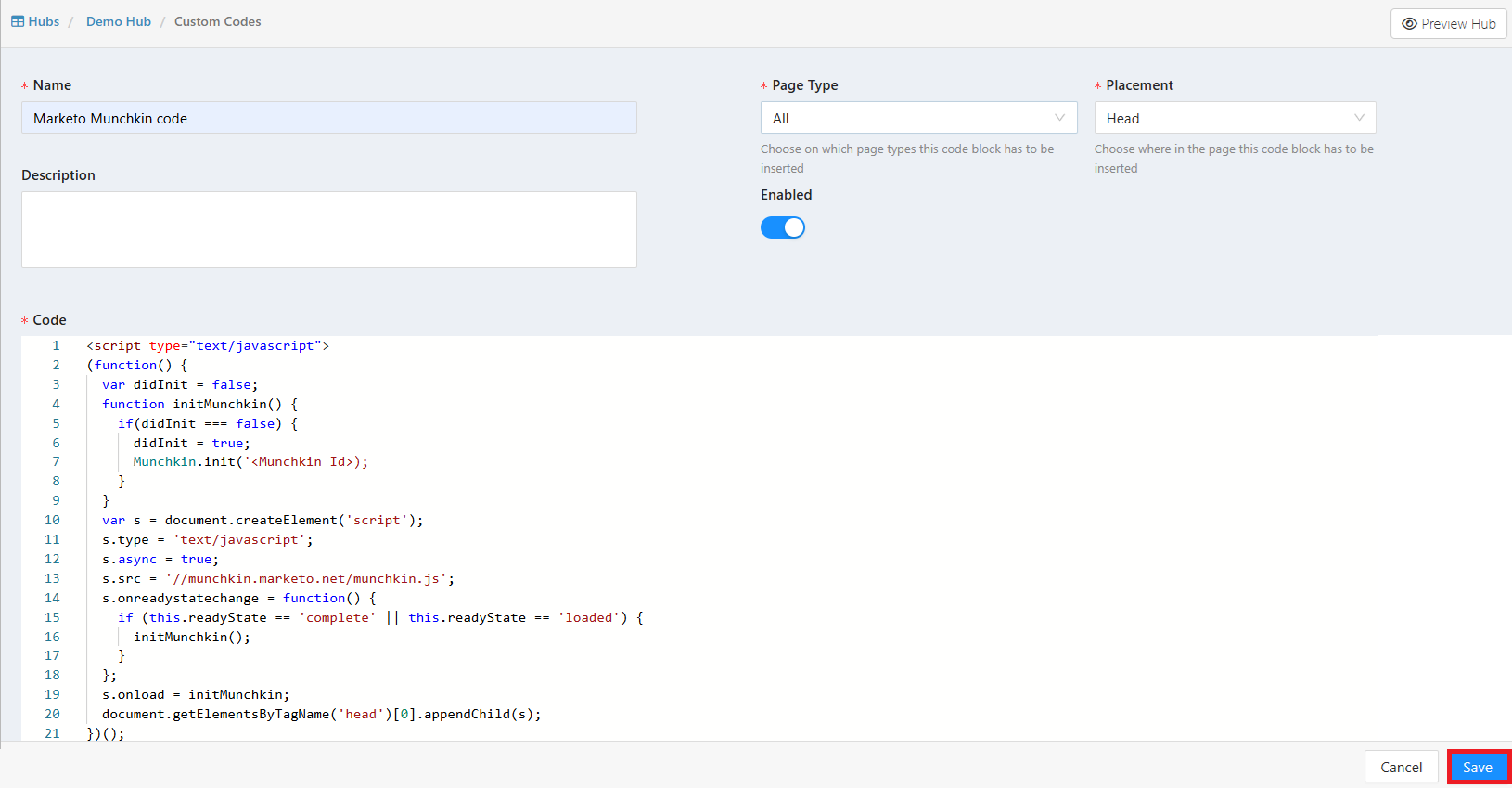Click 'if(didInit === false) {' line
Screen dimensions: 1512x788
tap(208, 423)
